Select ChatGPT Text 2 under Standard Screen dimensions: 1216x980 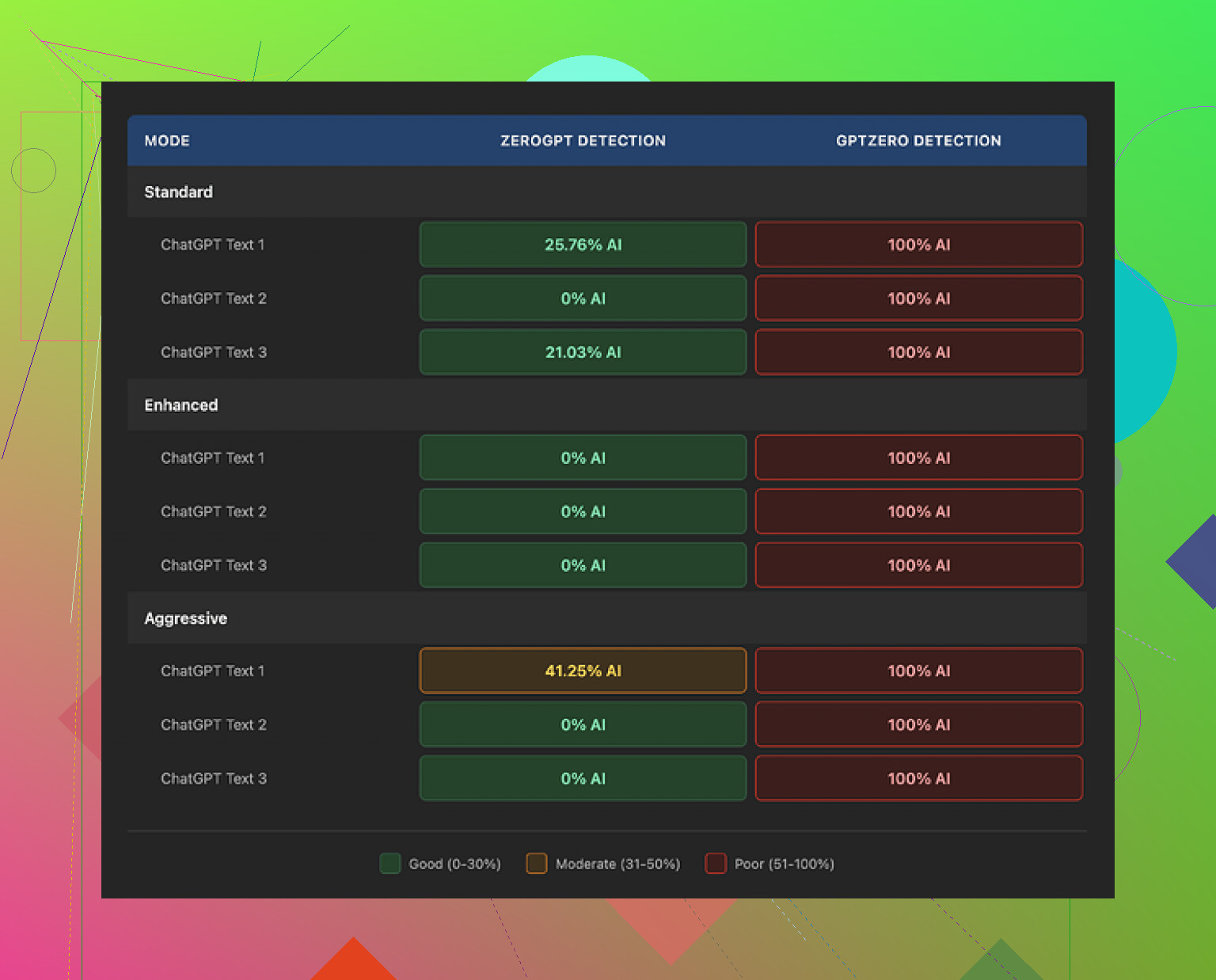pos(214,298)
